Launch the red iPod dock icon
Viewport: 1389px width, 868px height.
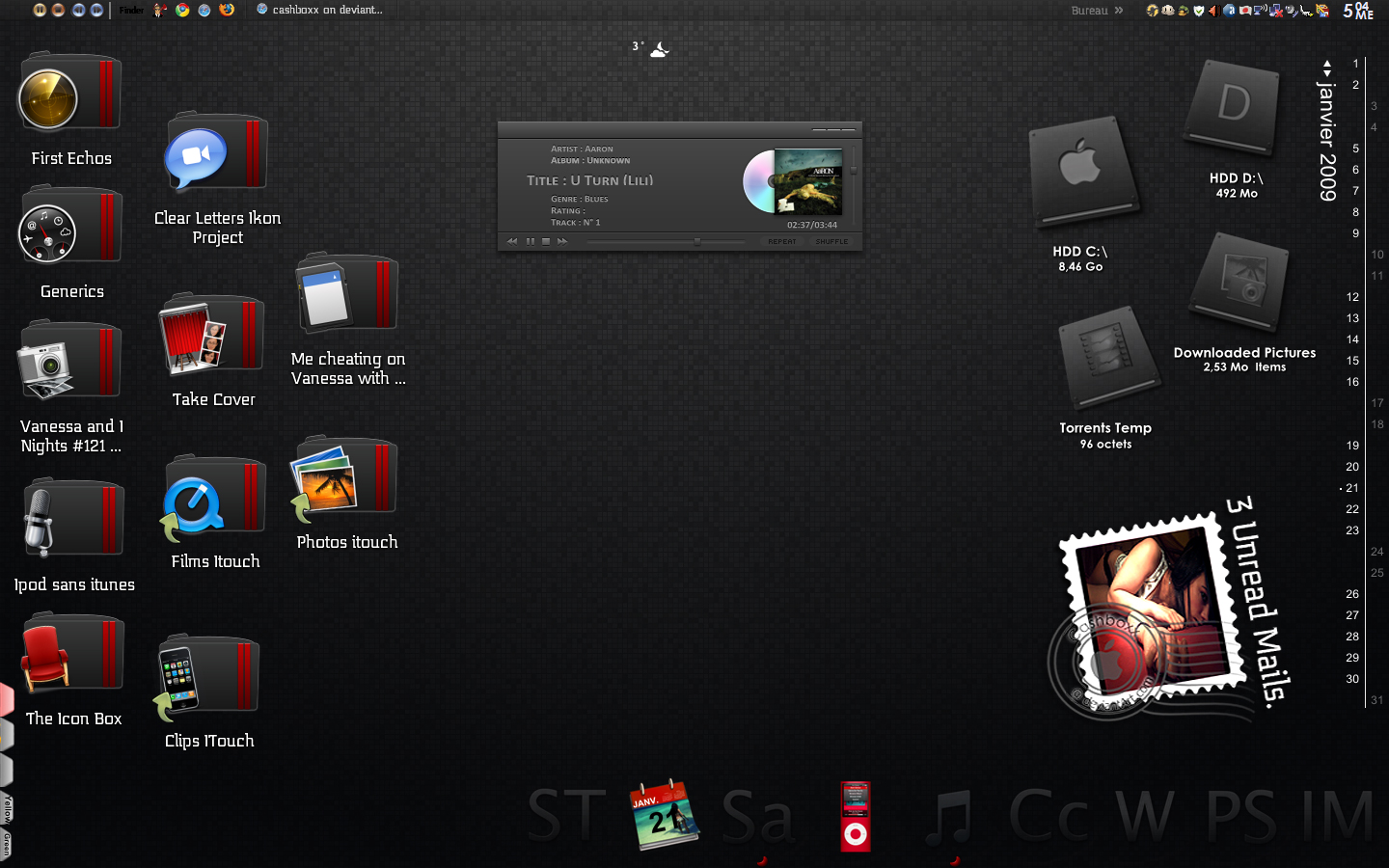pyautogui.click(x=856, y=816)
